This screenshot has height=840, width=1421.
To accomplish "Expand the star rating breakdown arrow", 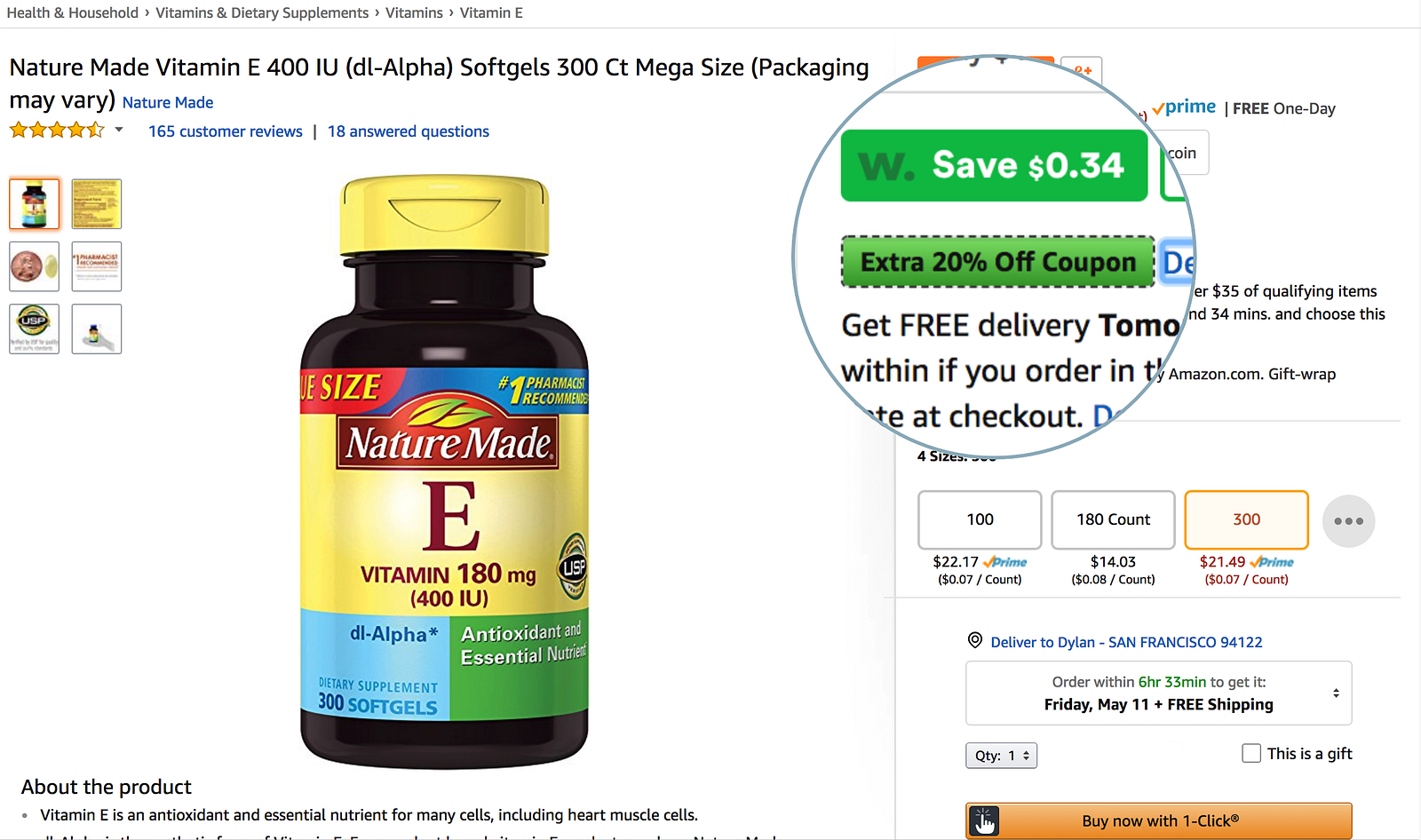I will click(x=119, y=130).
